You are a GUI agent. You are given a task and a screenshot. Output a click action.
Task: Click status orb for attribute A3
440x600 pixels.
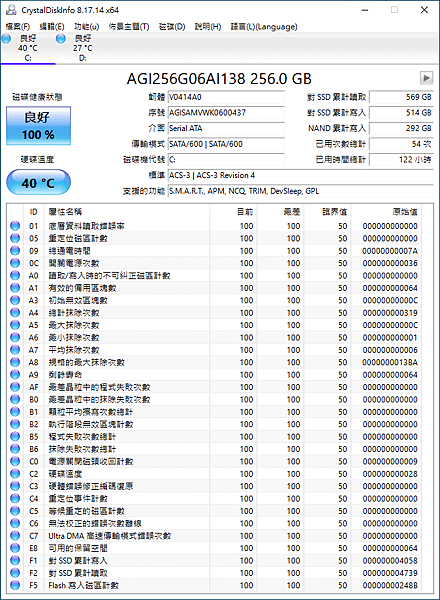(x=15, y=300)
